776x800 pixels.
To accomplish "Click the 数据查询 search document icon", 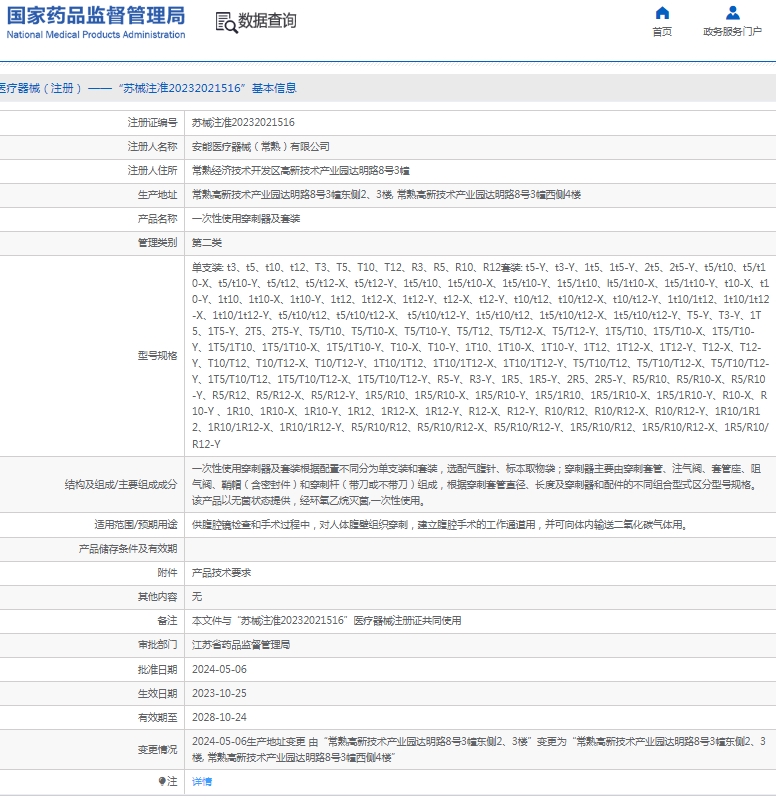I will click(226, 22).
